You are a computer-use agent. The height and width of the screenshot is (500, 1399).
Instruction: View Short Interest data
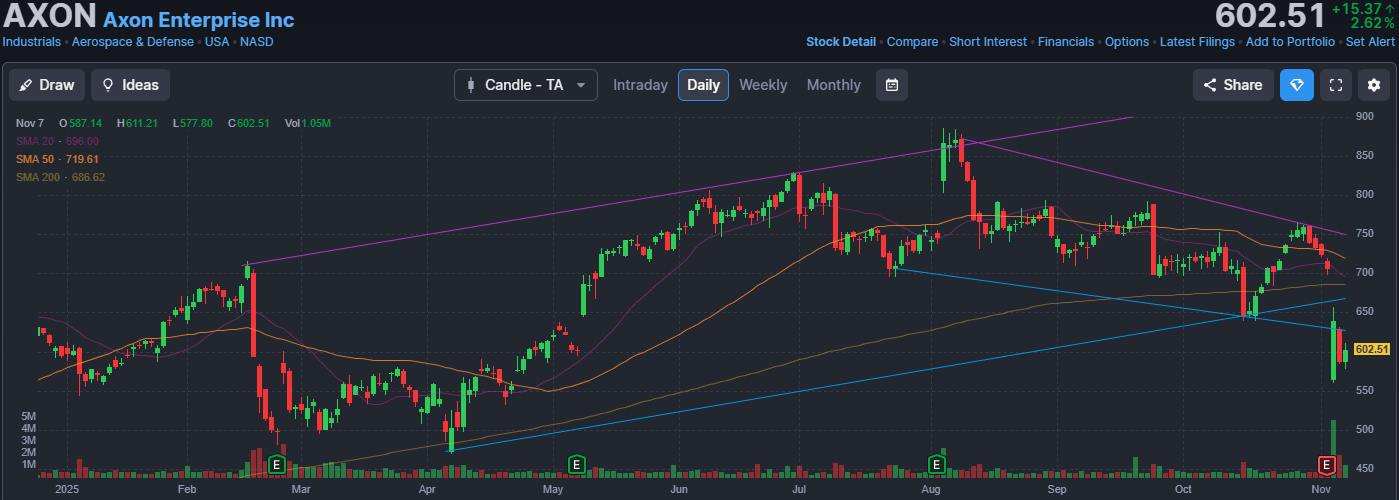click(x=988, y=42)
